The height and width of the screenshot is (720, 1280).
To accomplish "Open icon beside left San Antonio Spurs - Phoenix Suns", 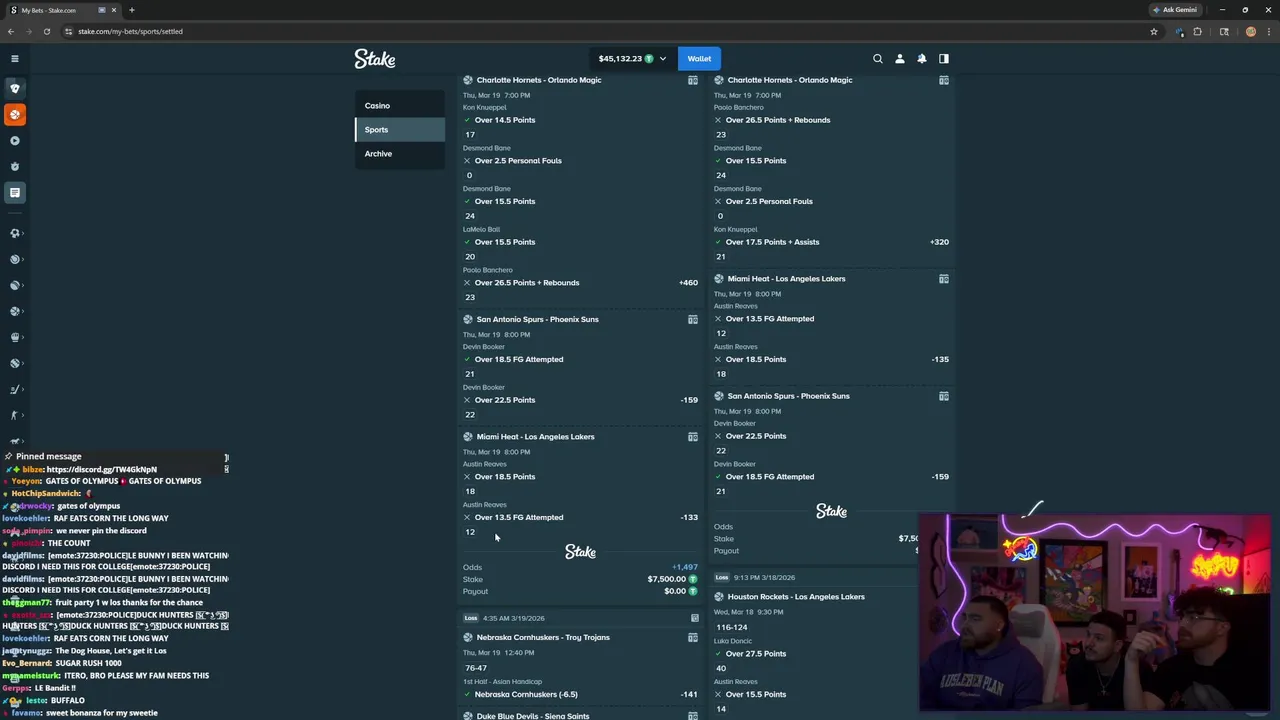I will click(692, 319).
